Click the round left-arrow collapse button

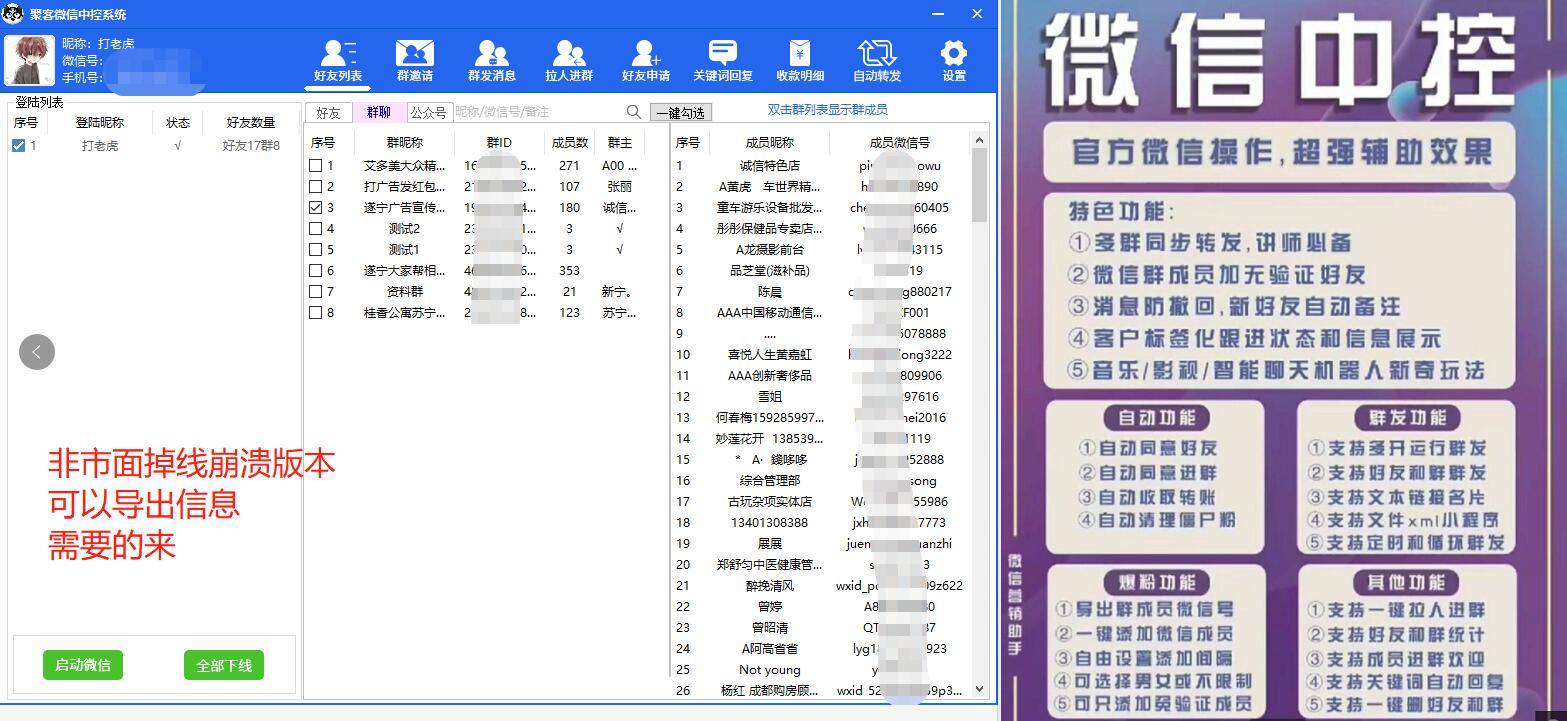37,352
